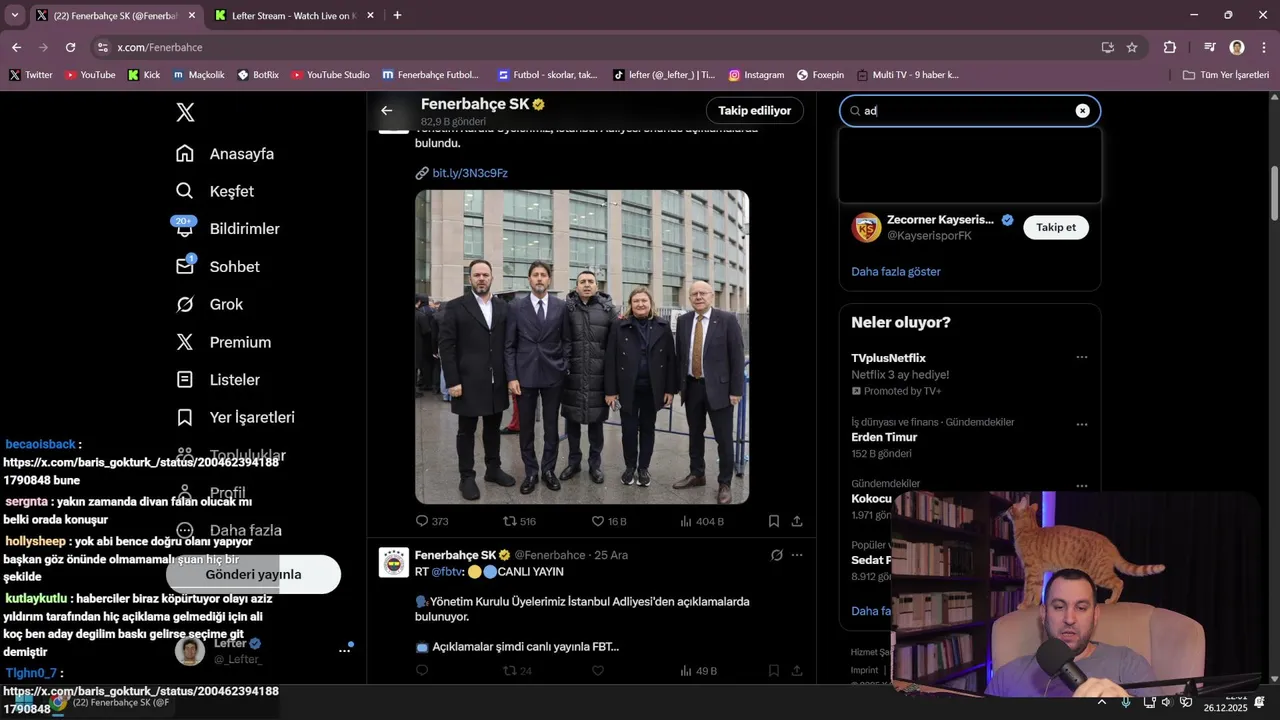Open the site information icon in address bar
This screenshot has height=720, width=1280.
[102, 47]
